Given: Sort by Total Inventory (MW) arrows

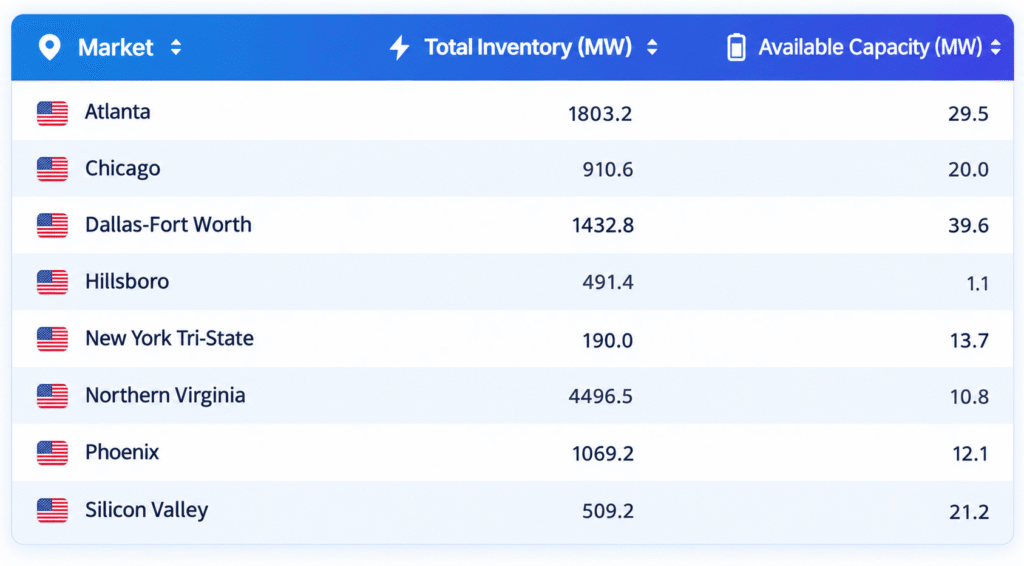Looking at the screenshot, I should [x=652, y=47].
